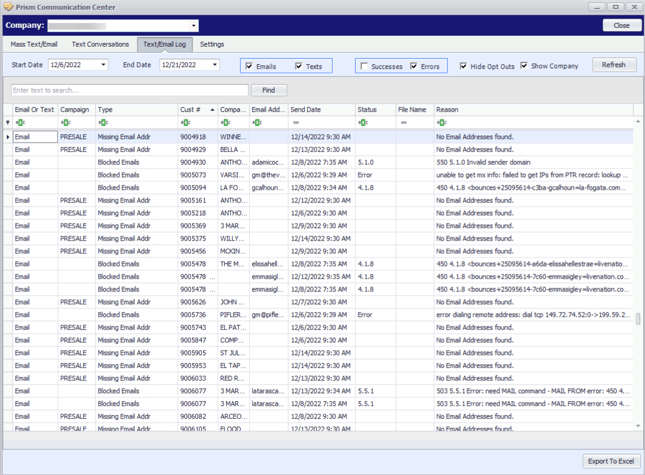645x475 pixels.
Task: Click Cust # 9005094 cell
Action: 197,188
